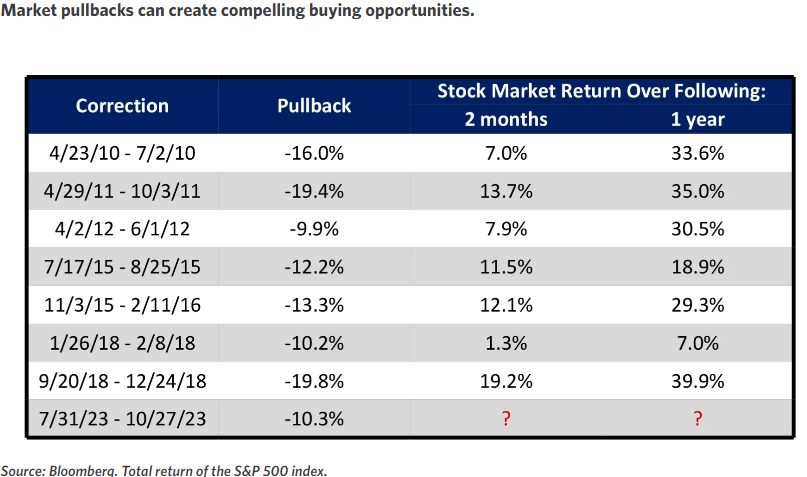Viewport: 807px width, 477px height.
Task: Click the red question mark under 1 year
Action: [699, 419]
